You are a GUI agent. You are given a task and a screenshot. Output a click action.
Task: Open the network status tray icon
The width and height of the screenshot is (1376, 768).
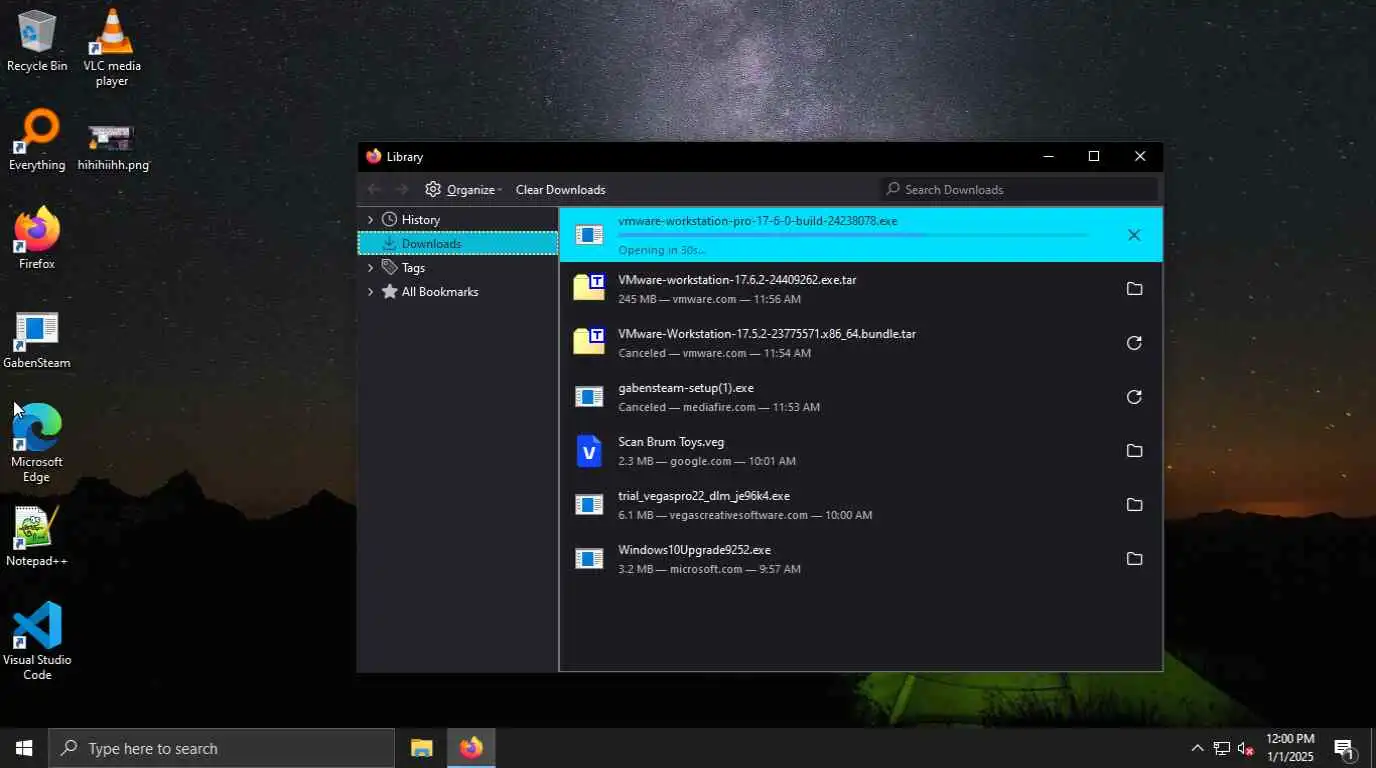pos(1221,748)
